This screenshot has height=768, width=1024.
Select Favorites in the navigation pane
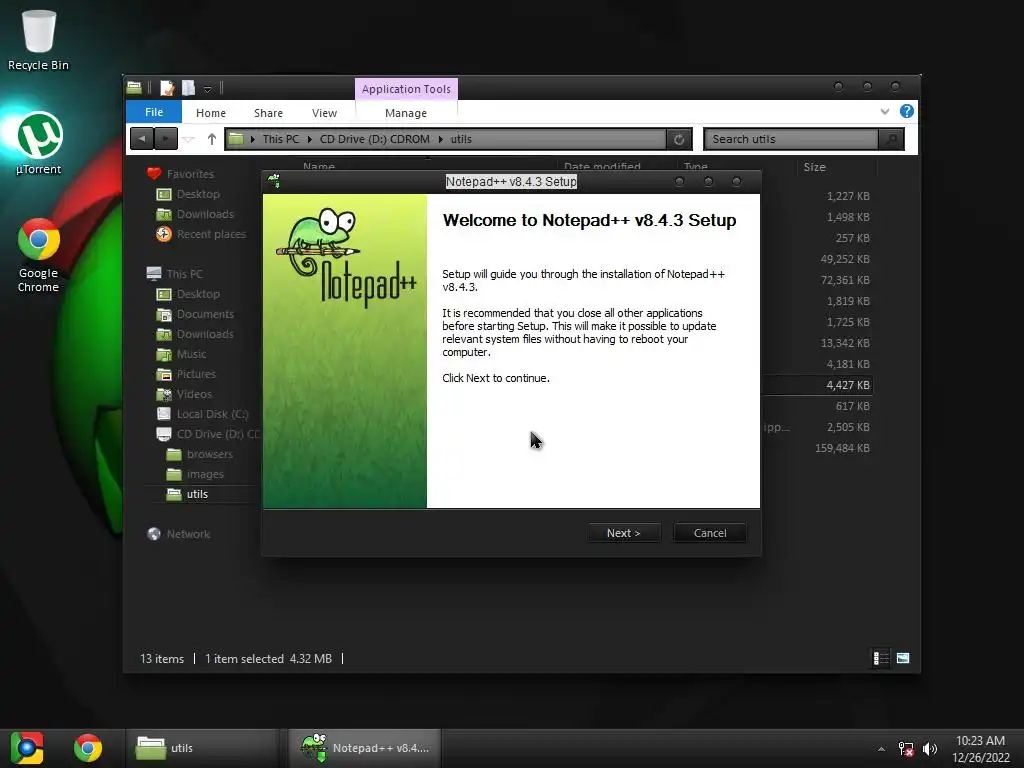(190, 174)
